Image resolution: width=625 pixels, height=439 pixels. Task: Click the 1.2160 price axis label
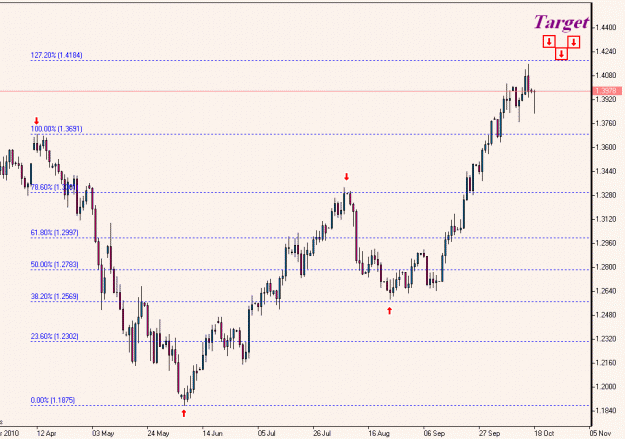tap(606, 362)
